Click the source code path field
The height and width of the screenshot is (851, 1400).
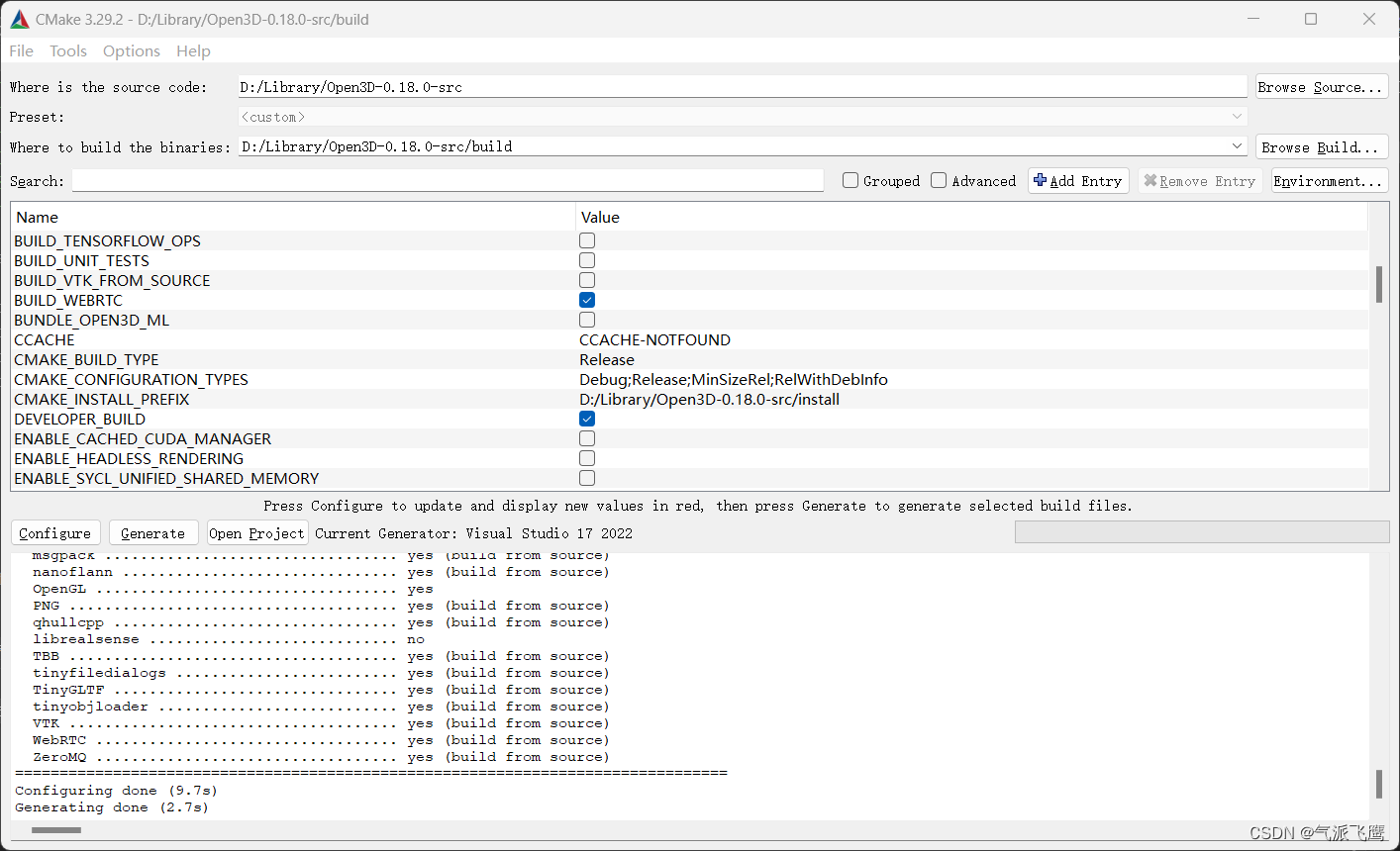click(743, 87)
